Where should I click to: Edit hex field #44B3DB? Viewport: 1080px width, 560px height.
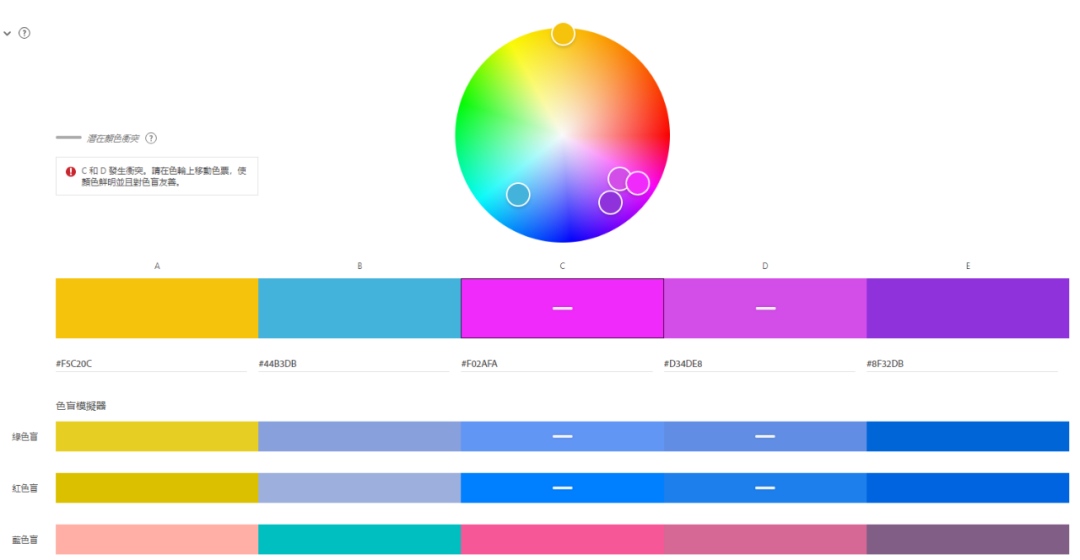353,364
